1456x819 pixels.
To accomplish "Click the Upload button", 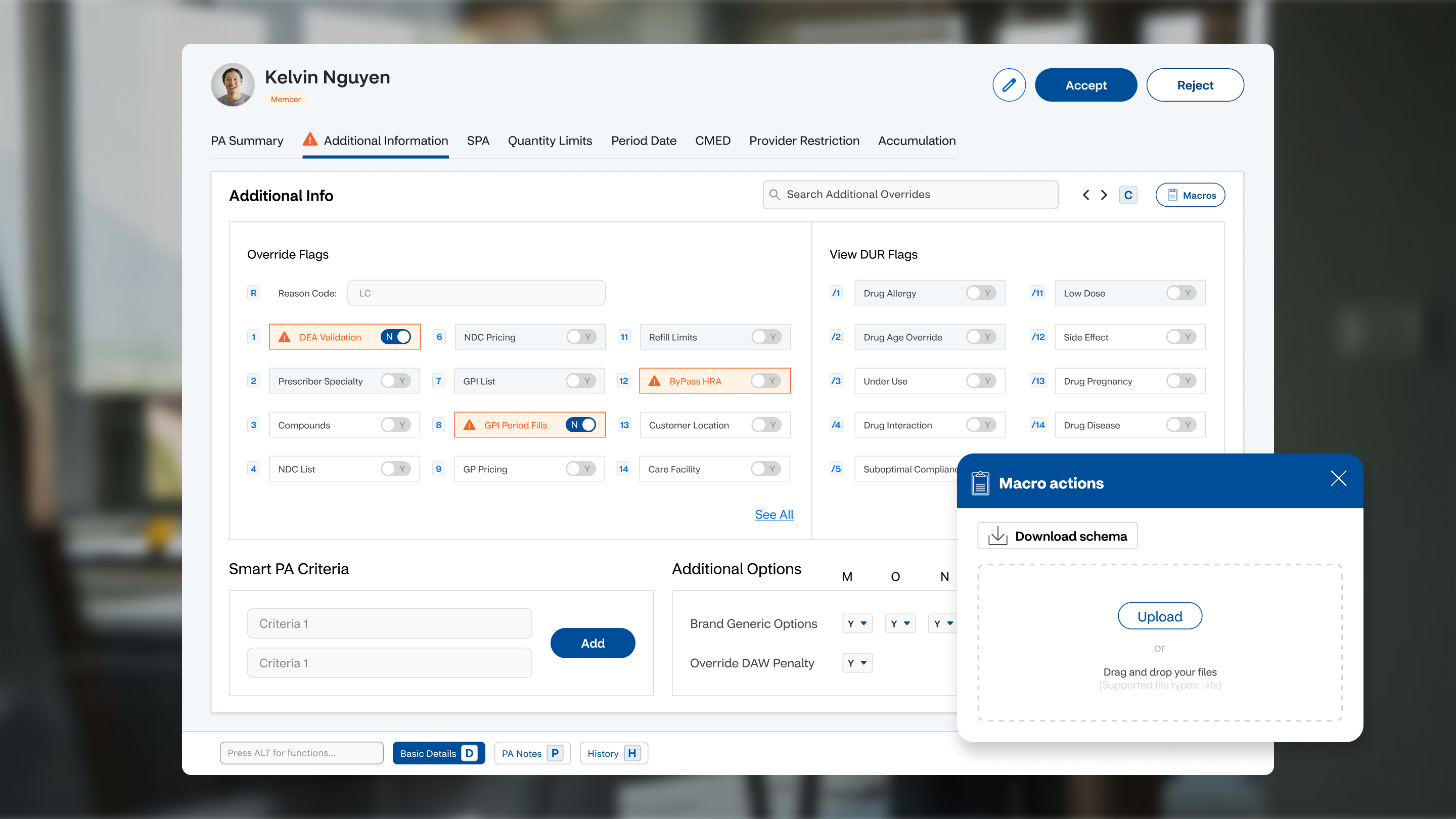I will click(x=1160, y=616).
